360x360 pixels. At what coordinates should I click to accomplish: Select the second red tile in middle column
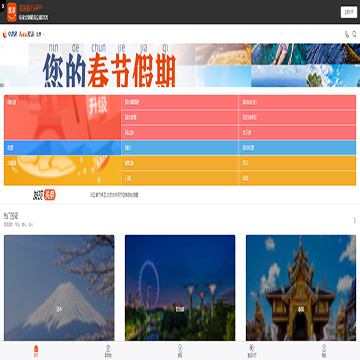pyautogui.click(x=180, y=117)
